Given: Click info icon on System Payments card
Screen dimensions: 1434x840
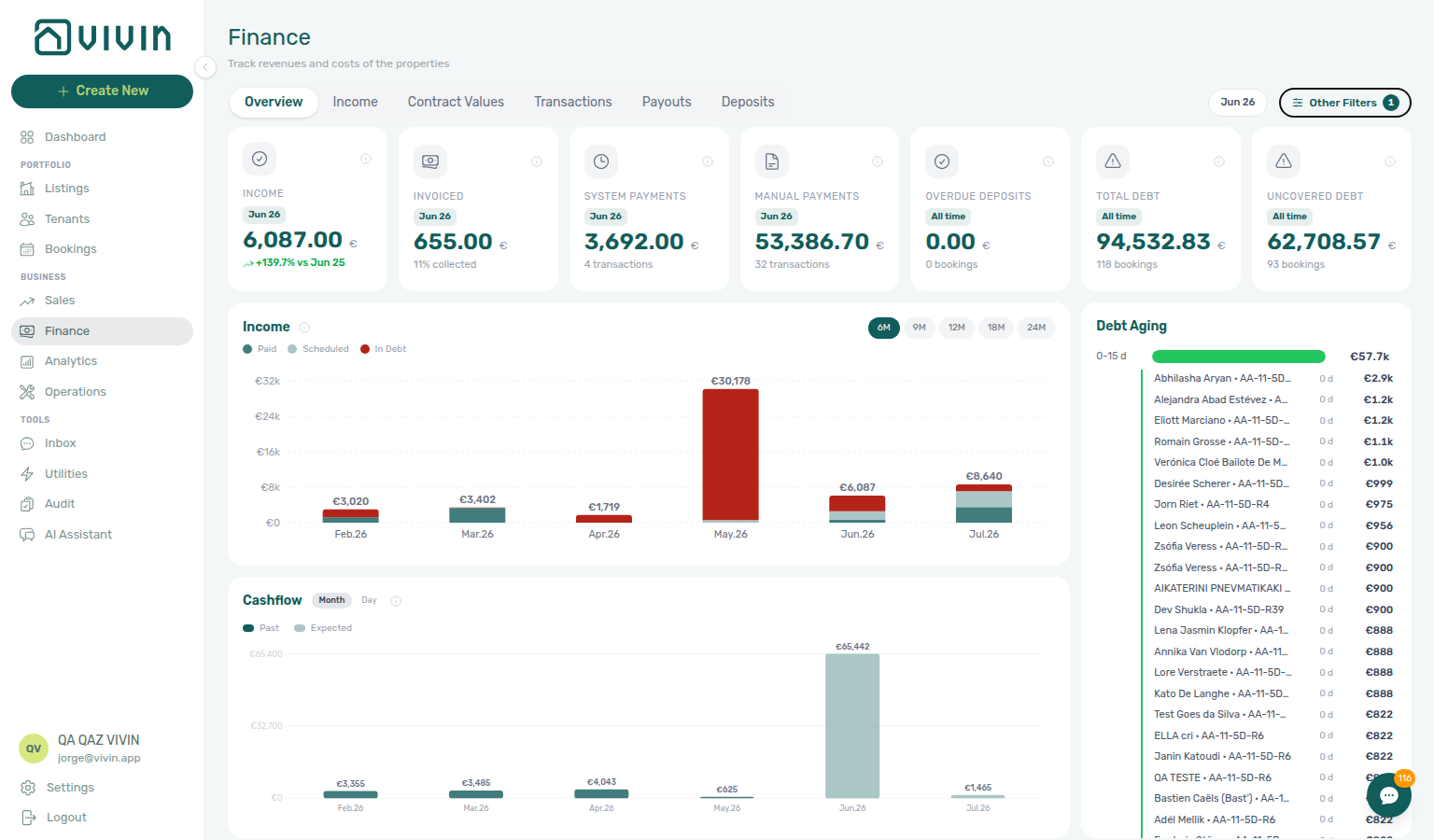Looking at the screenshot, I should [x=708, y=161].
